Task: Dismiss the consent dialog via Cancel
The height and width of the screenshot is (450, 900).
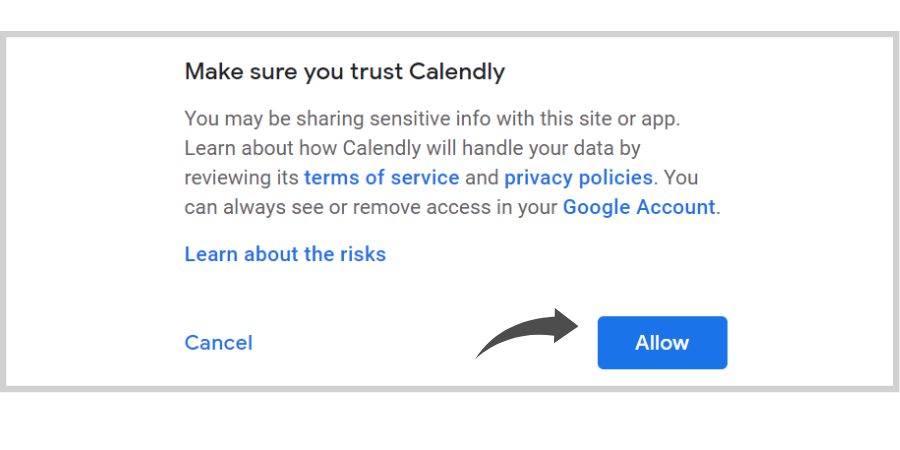Action: point(218,343)
